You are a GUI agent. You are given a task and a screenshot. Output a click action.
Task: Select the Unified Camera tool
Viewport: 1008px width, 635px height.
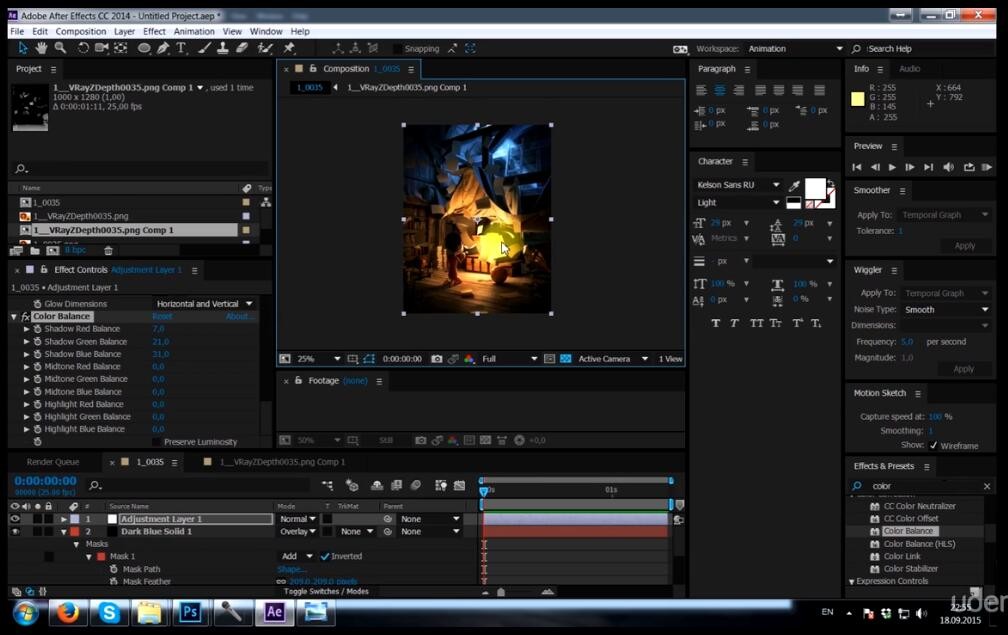point(102,48)
